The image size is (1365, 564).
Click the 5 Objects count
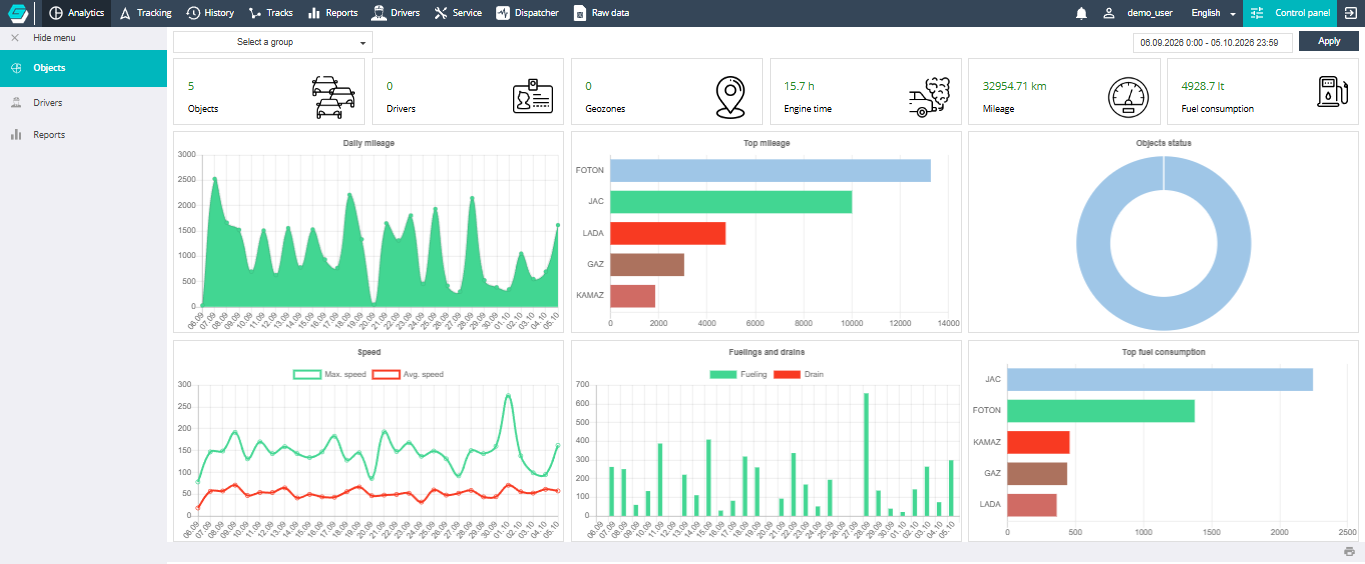pos(191,86)
